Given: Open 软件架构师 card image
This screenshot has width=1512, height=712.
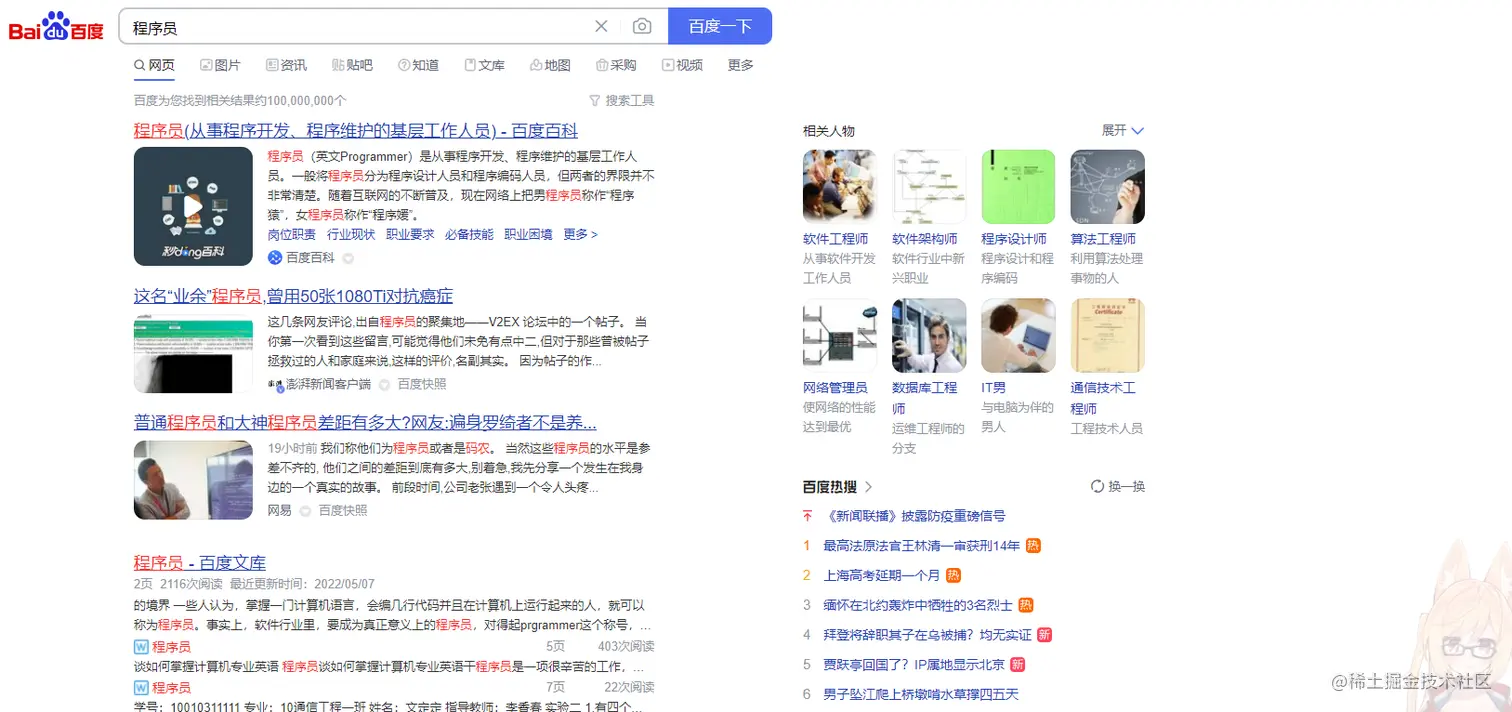Looking at the screenshot, I should [929, 187].
